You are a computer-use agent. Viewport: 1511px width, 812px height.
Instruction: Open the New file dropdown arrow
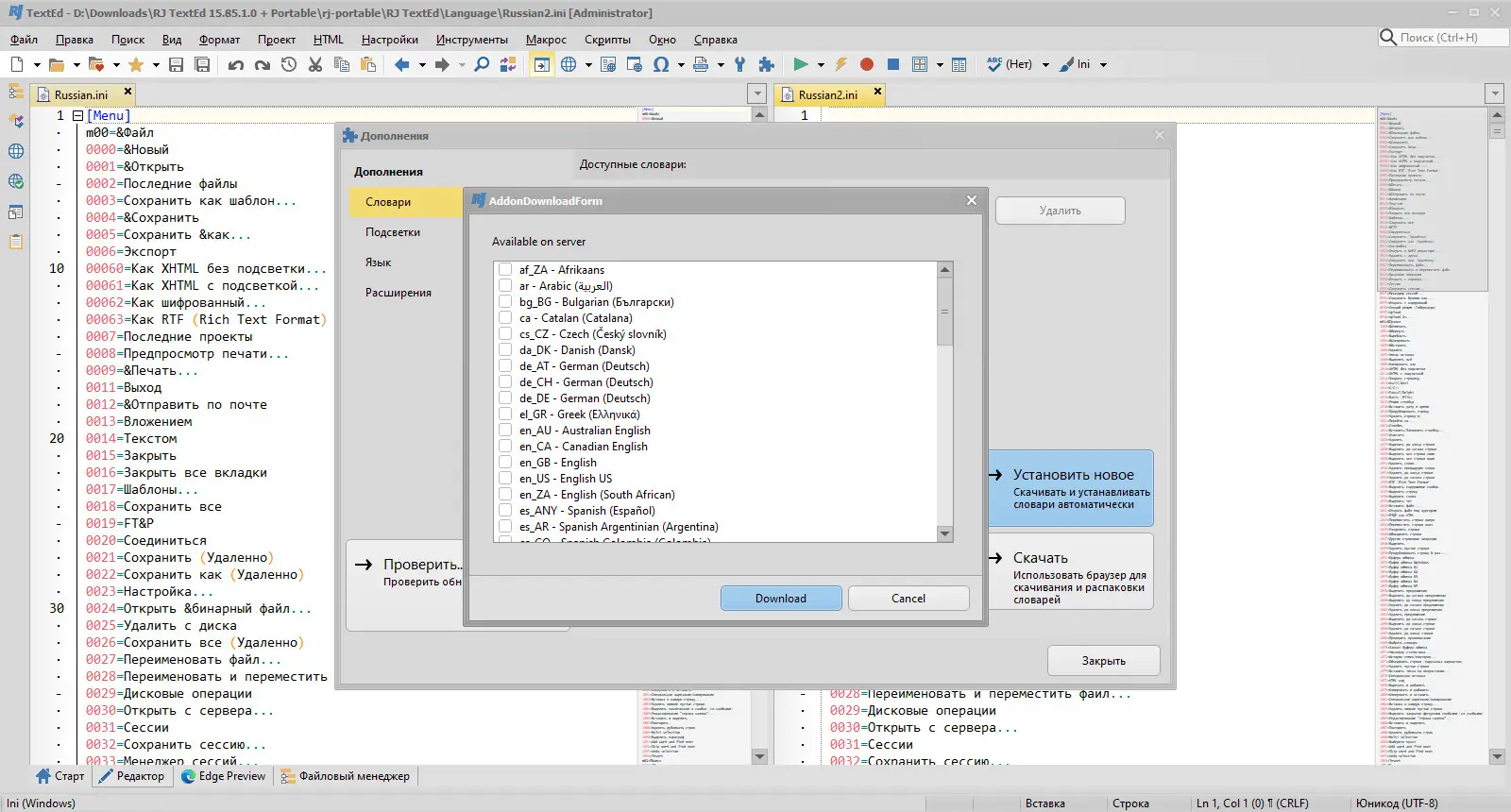click(37, 65)
